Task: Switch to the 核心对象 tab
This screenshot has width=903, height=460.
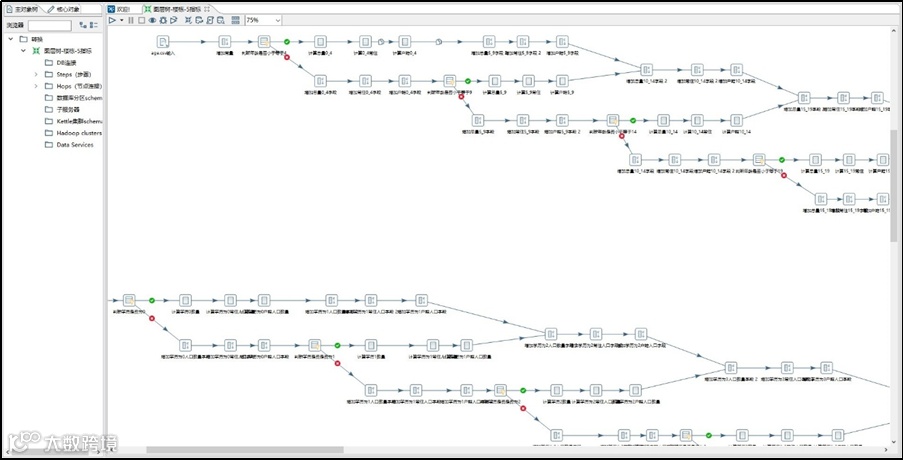Action: [x=63, y=9]
